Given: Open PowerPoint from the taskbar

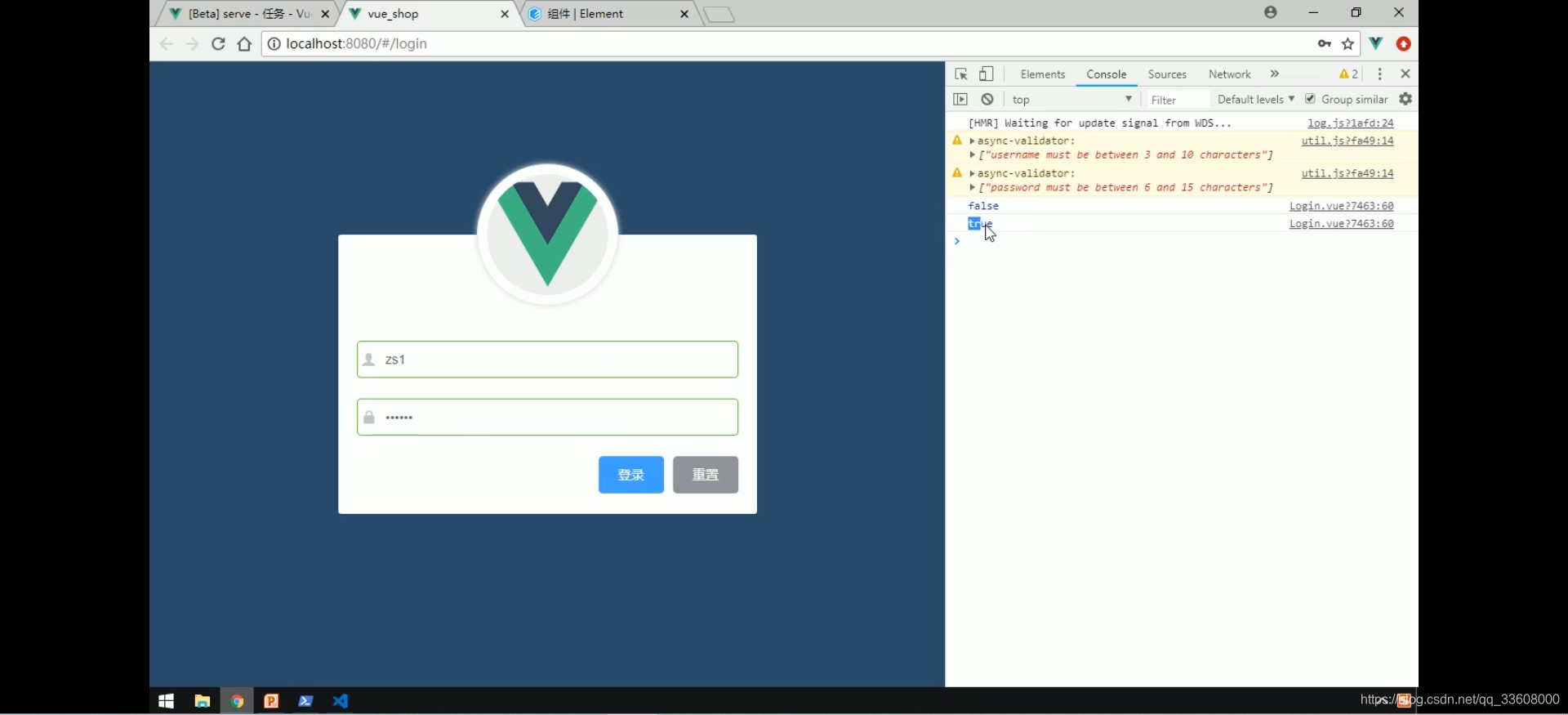Looking at the screenshot, I should [x=271, y=701].
